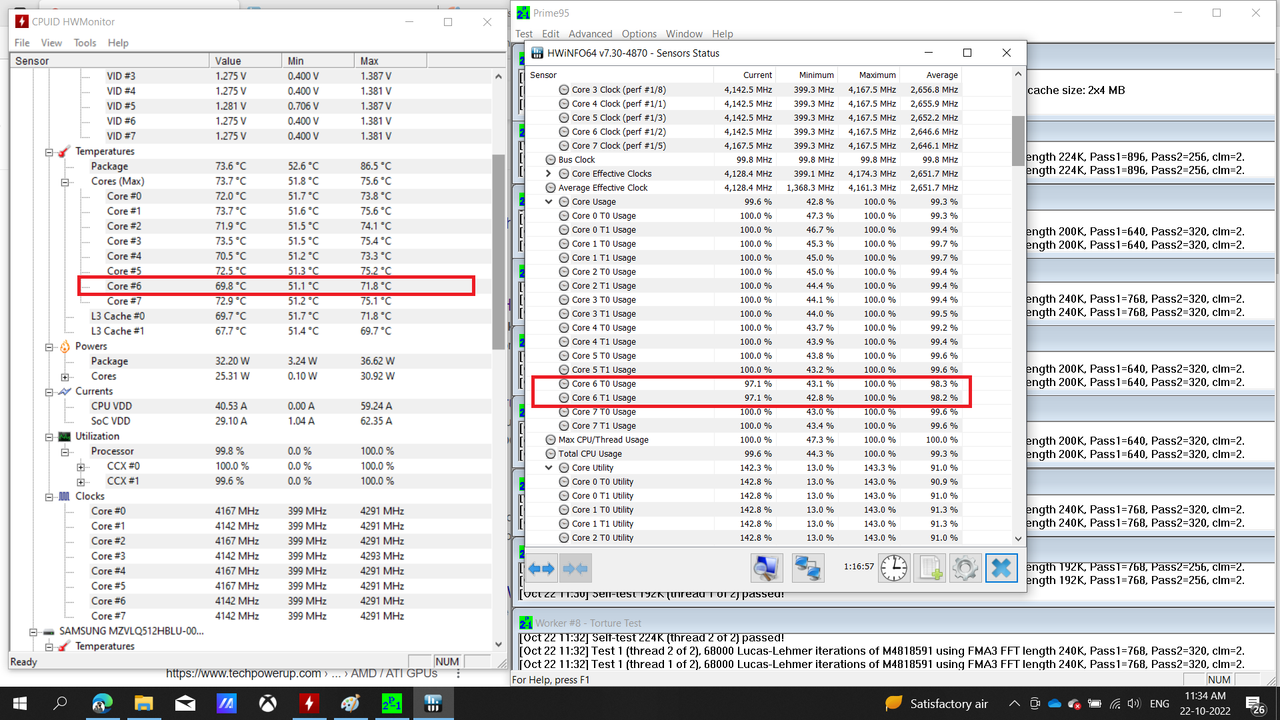Open Microsoft Edge from the taskbar
The height and width of the screenshot is (720, 1280).
pos(103,703)
